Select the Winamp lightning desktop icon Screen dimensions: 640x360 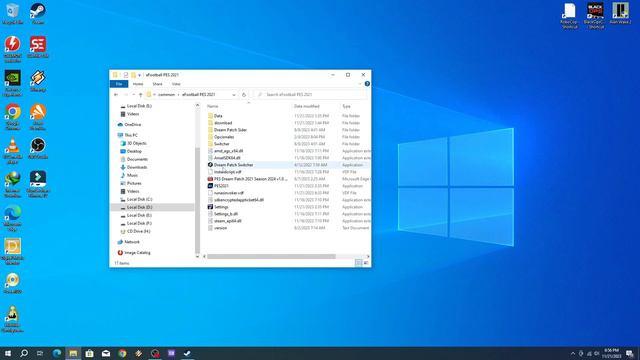[x=38, y=80]
